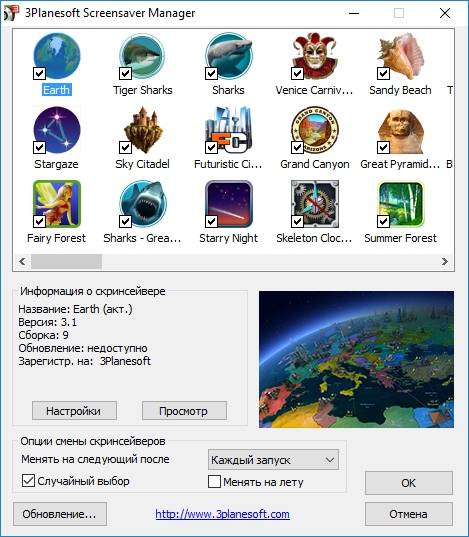Click the Название: Earth (акт.) line
469x537 pixels.
pos(75,309)
